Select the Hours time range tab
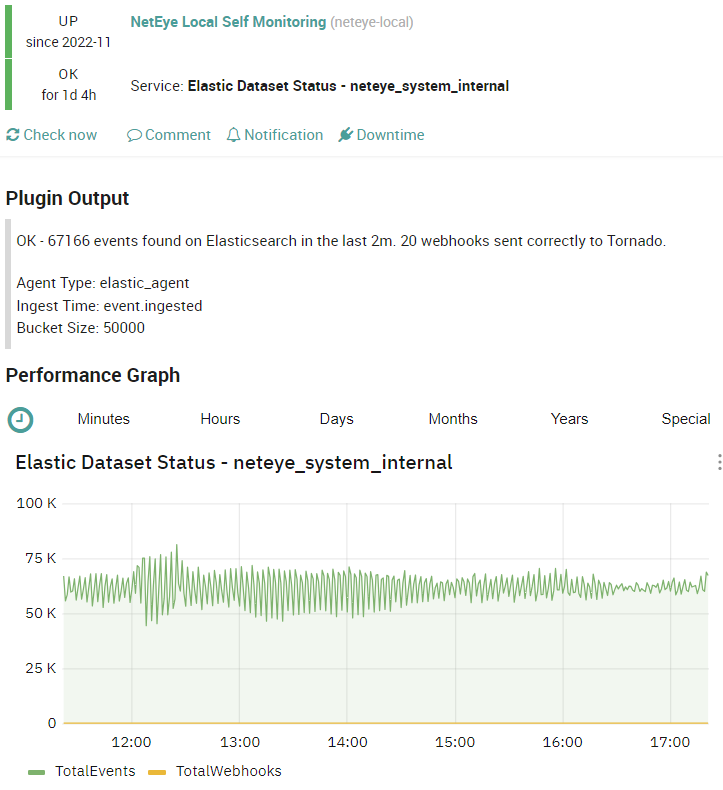The height and width of the screenshot is (790, 723). pos(220,419)
